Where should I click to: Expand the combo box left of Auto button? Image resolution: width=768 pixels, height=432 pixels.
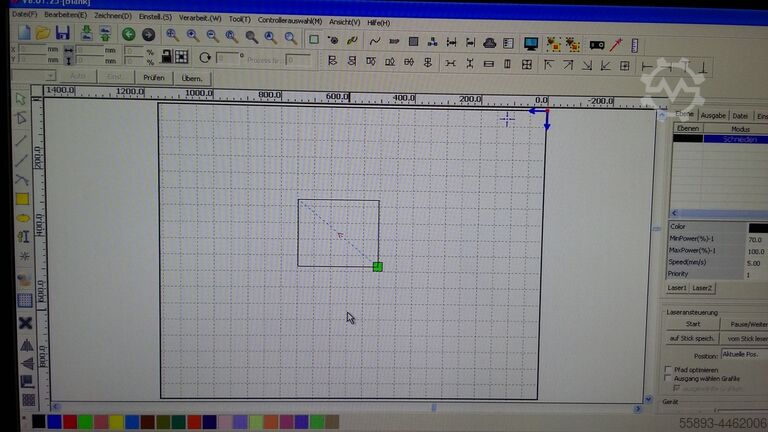[50, 77]
